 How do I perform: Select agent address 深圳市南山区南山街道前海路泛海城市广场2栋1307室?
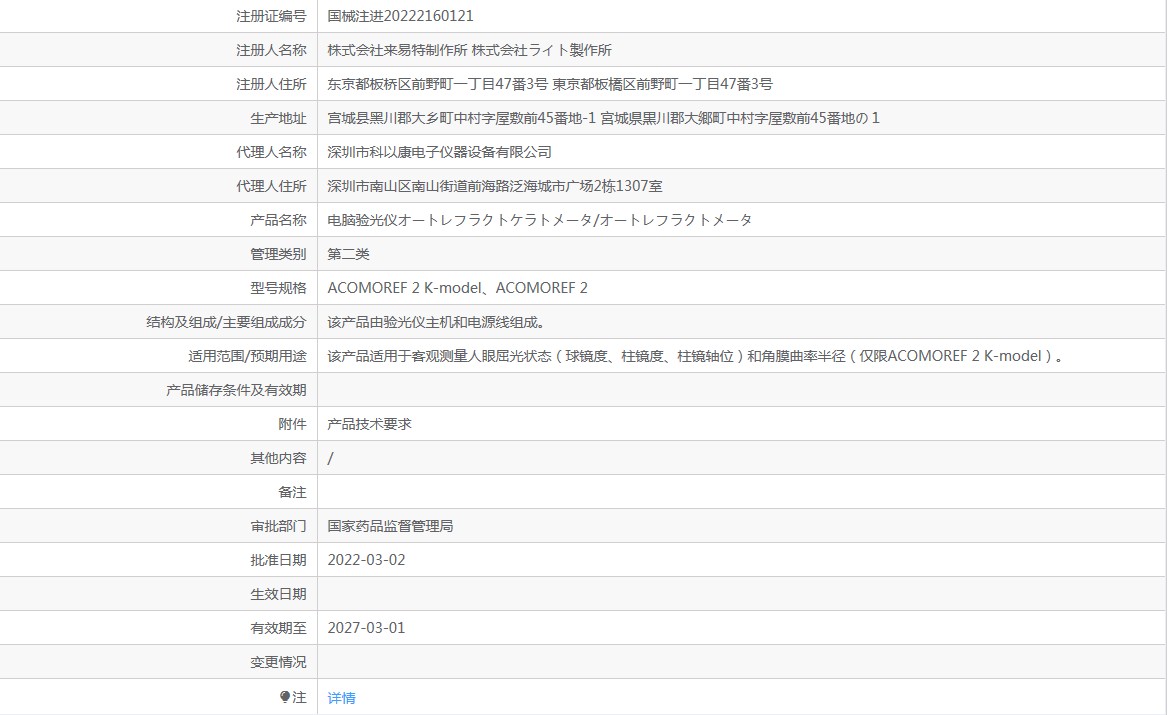point(494,186)
